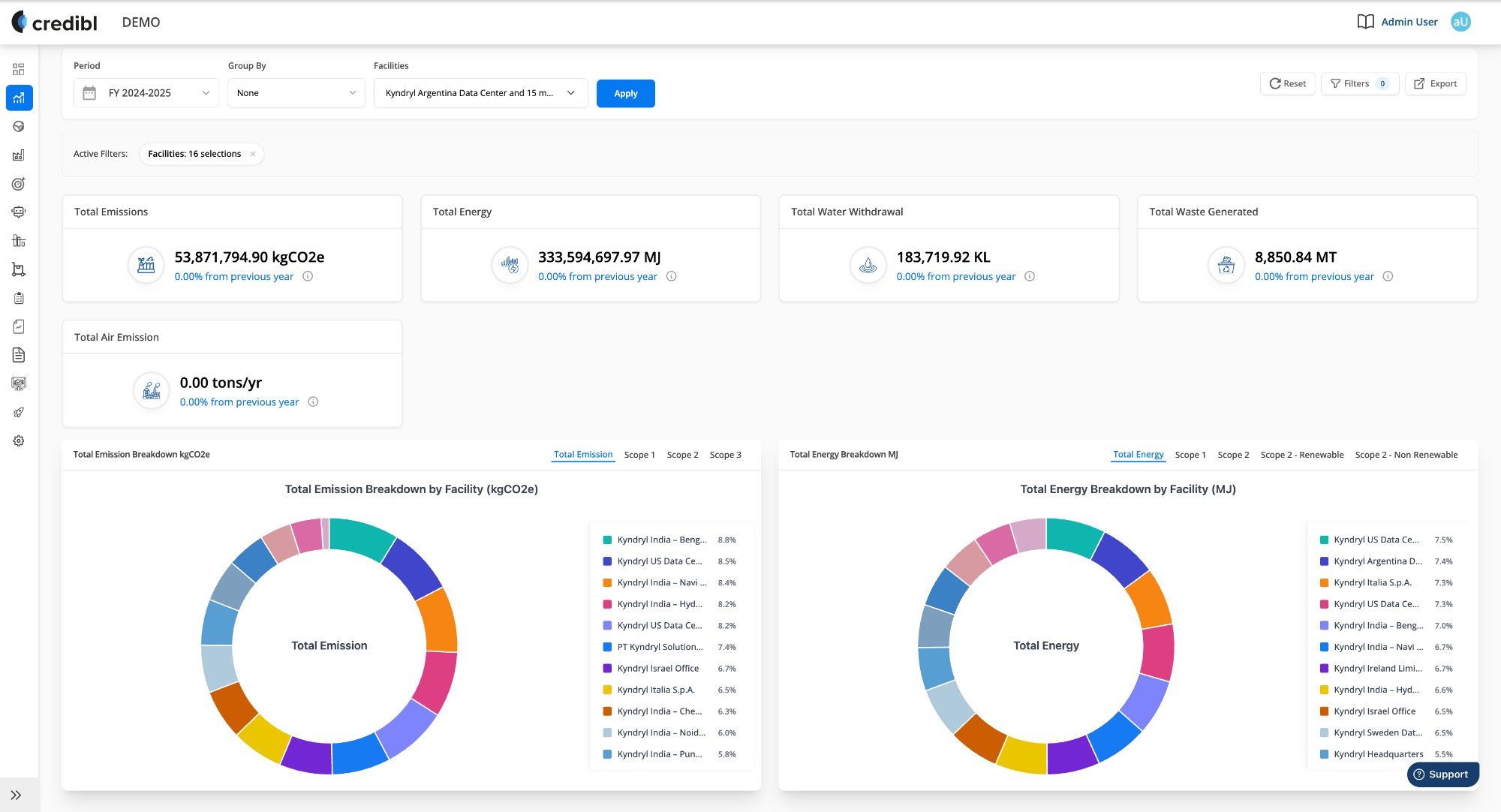
Task: Click info icon on Total Waste Generated card
Action: pyautogui.click(x=1388, y=276)
